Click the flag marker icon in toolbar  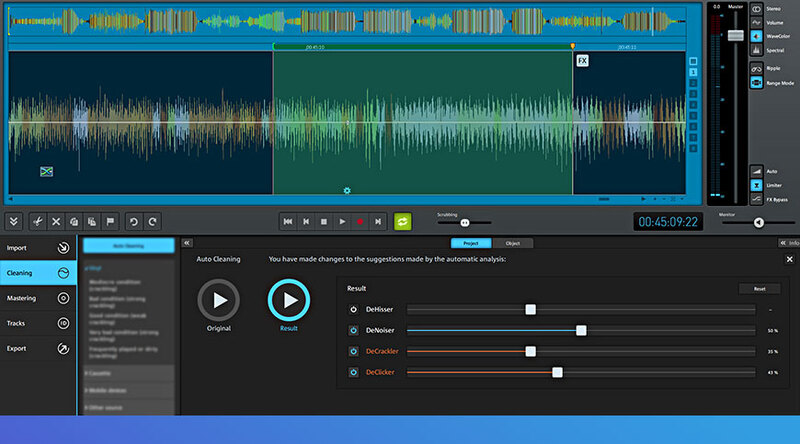[110, 221]
